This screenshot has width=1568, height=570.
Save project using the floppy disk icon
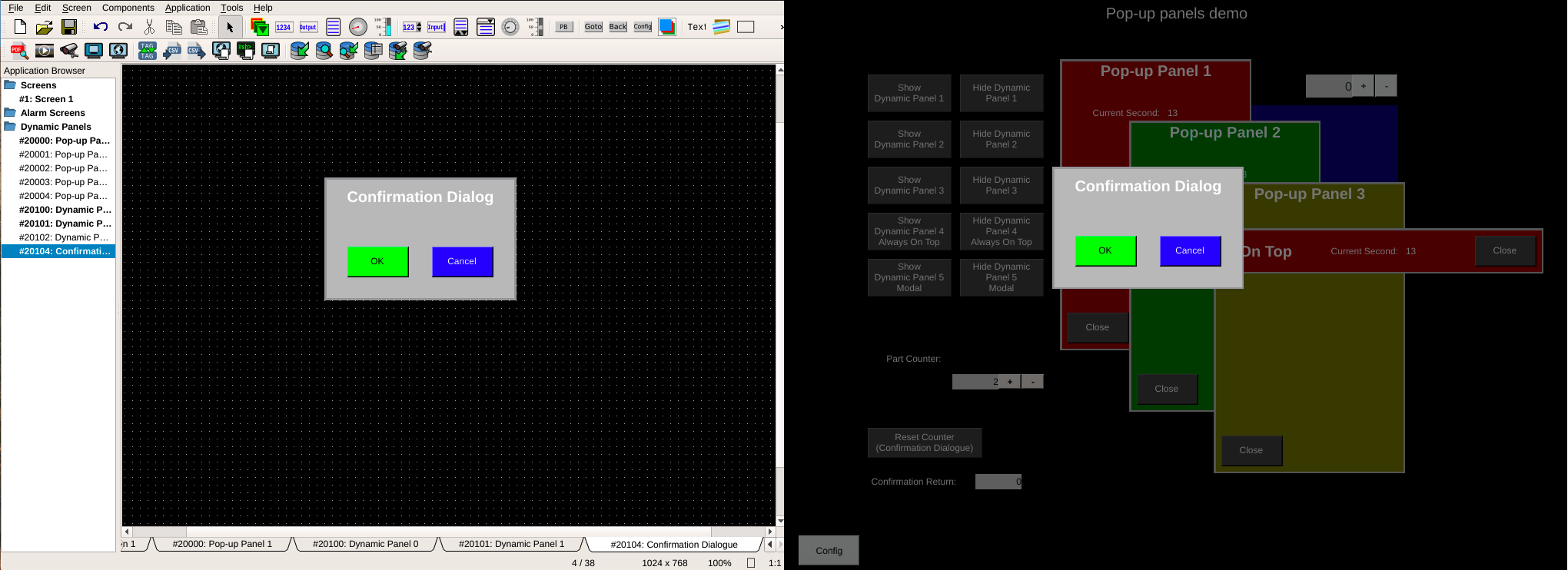pyautogui.click(x=69, y=27)
